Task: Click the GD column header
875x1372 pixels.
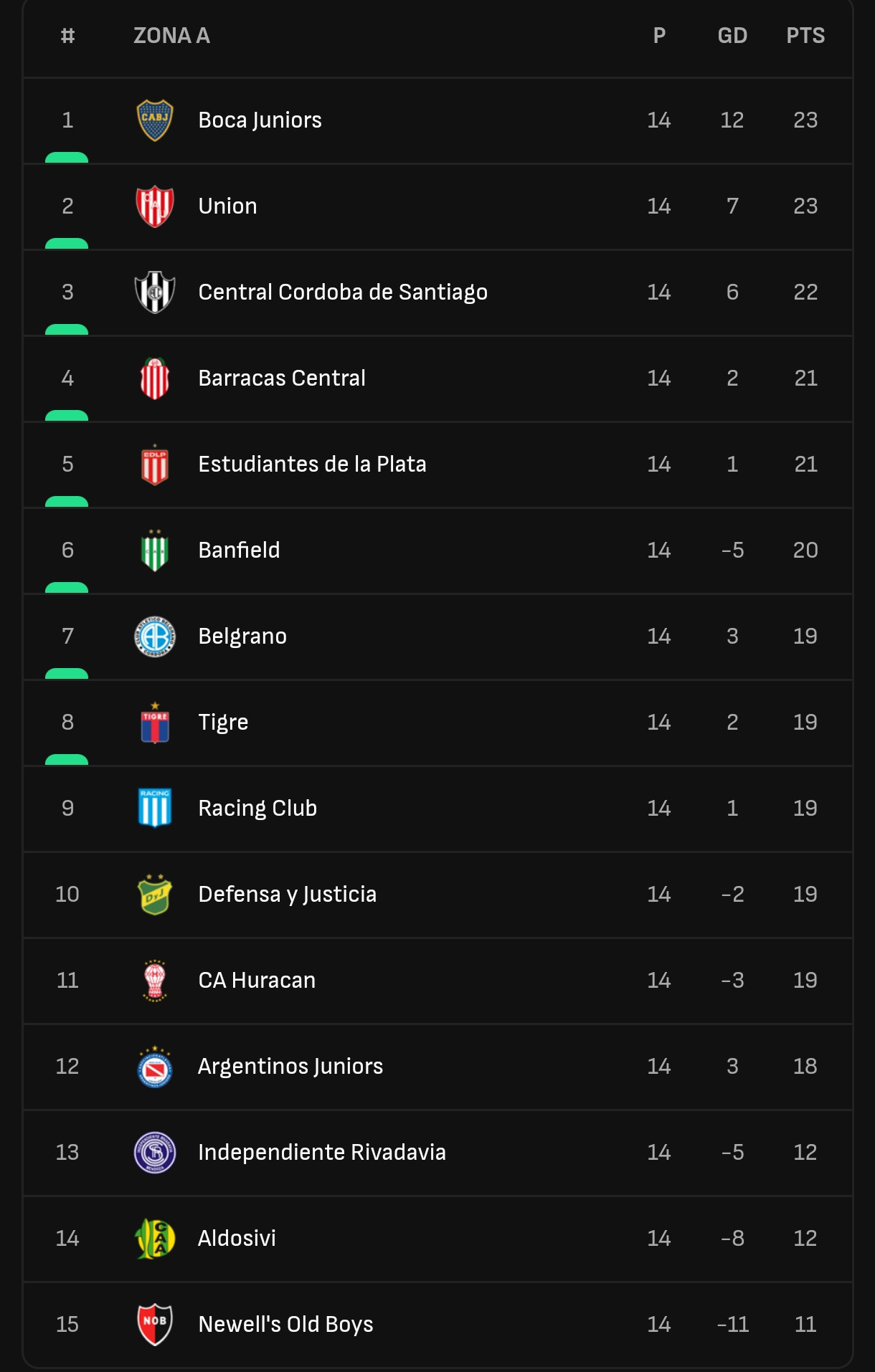Action: tap(732, 36)
